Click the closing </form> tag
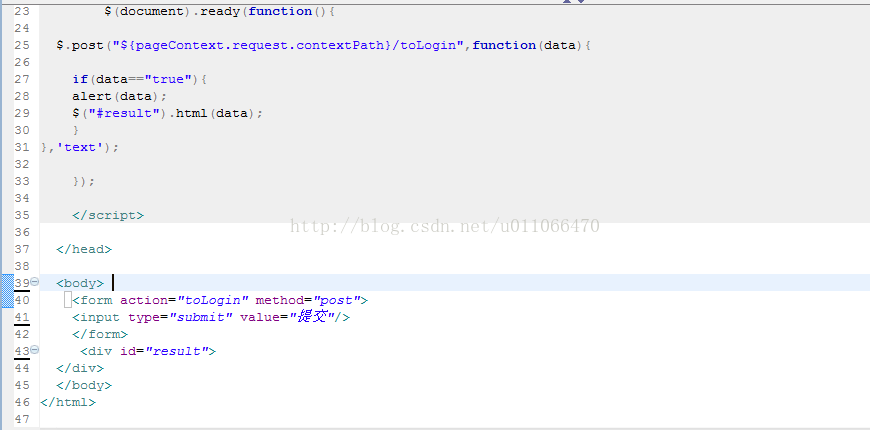This screenshot has height=430, width=870. click(100, 334)
